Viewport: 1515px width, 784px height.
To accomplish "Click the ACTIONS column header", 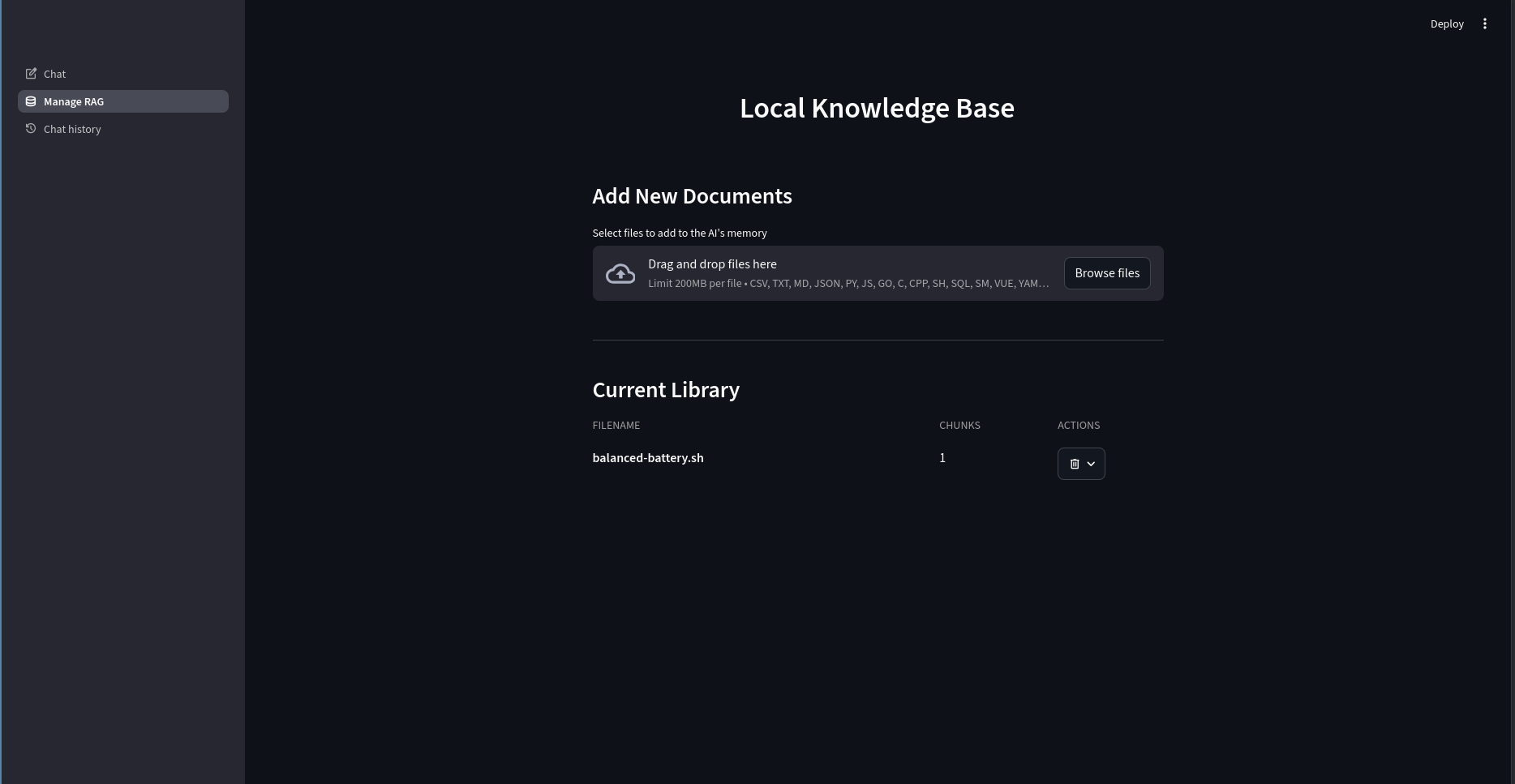I will pyautogui.click(x=1078, y=426).
